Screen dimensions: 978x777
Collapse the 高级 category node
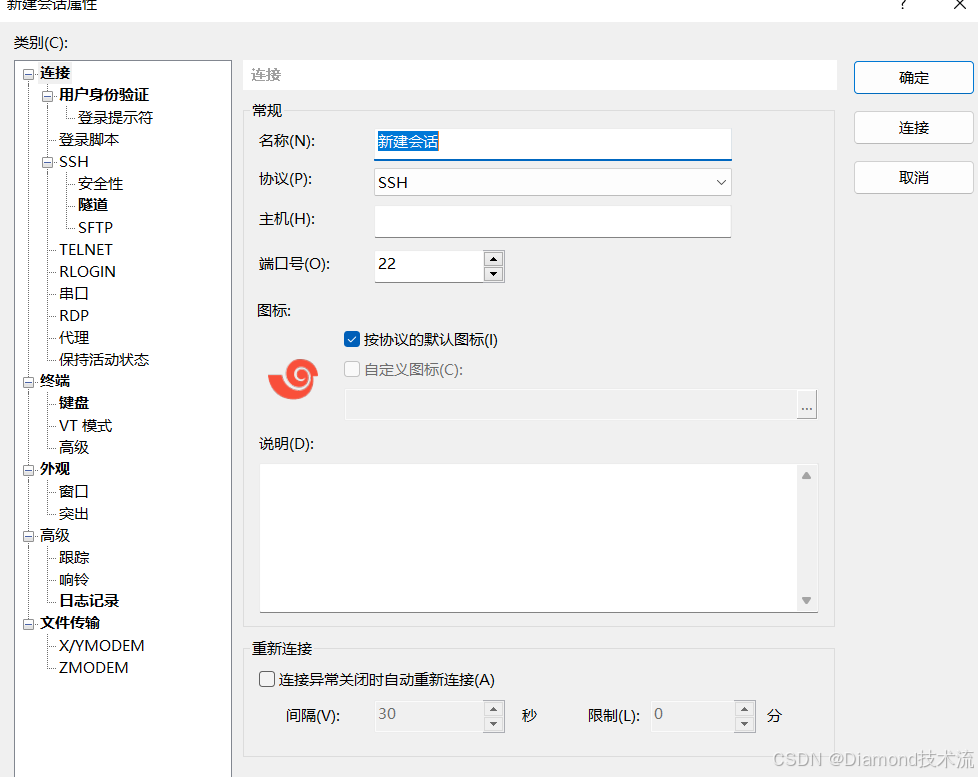pos(29,536)
